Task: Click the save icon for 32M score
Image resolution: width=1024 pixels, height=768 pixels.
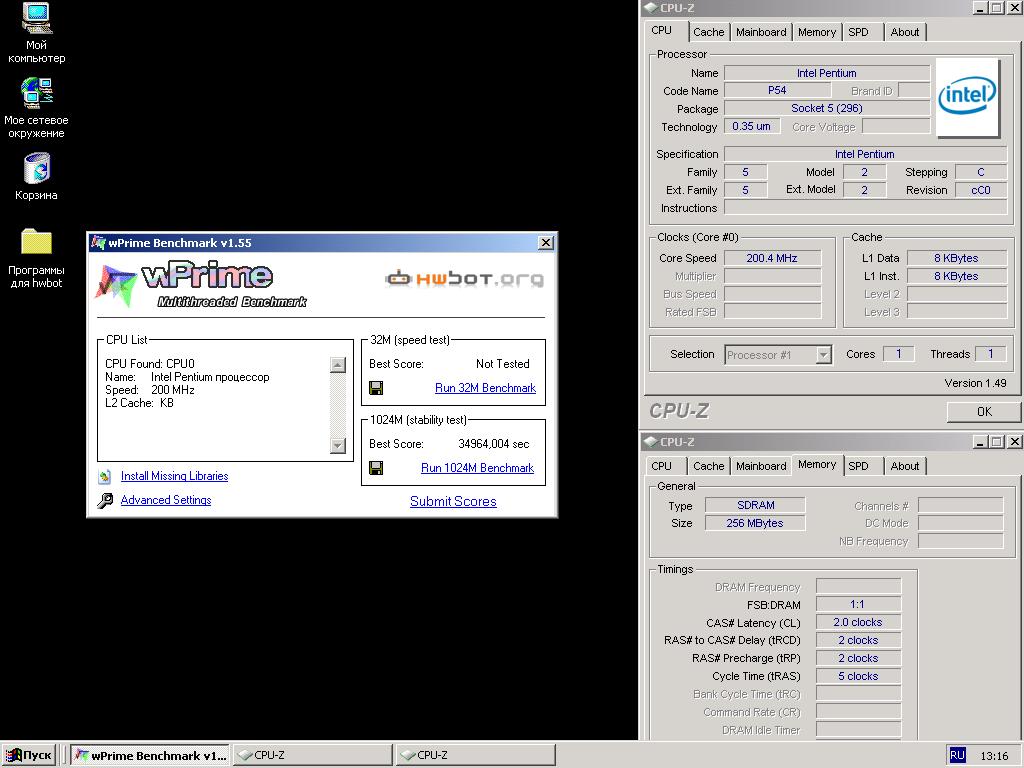Action: pos(376,389)
